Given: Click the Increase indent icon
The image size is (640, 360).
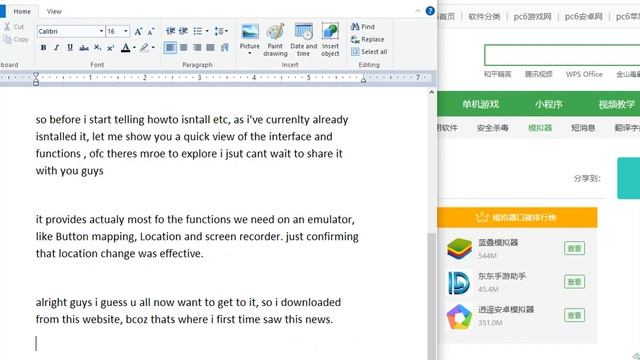Looking at the screenshot, I should click(x=183, y=31).
